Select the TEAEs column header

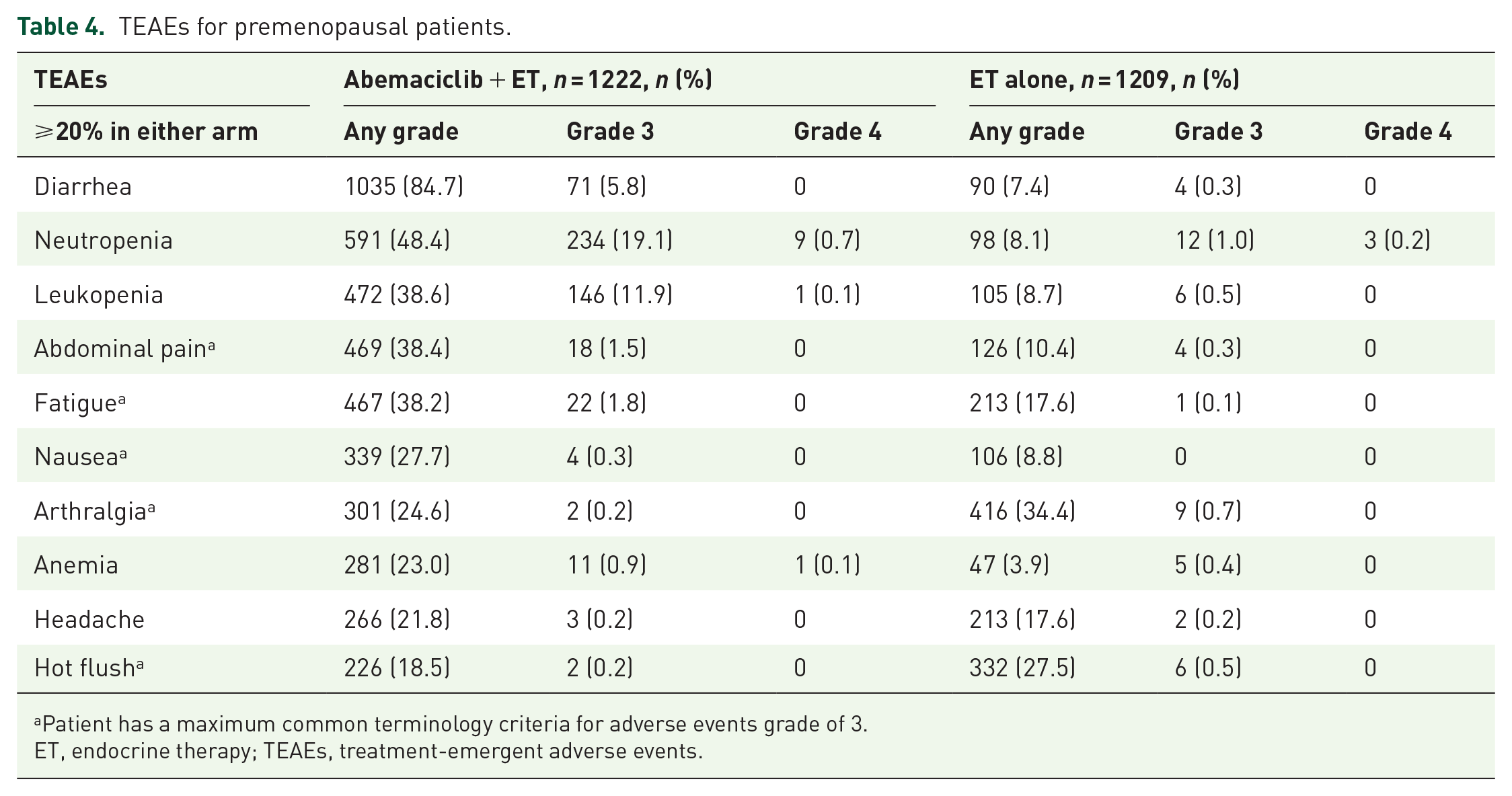[71, 79]
